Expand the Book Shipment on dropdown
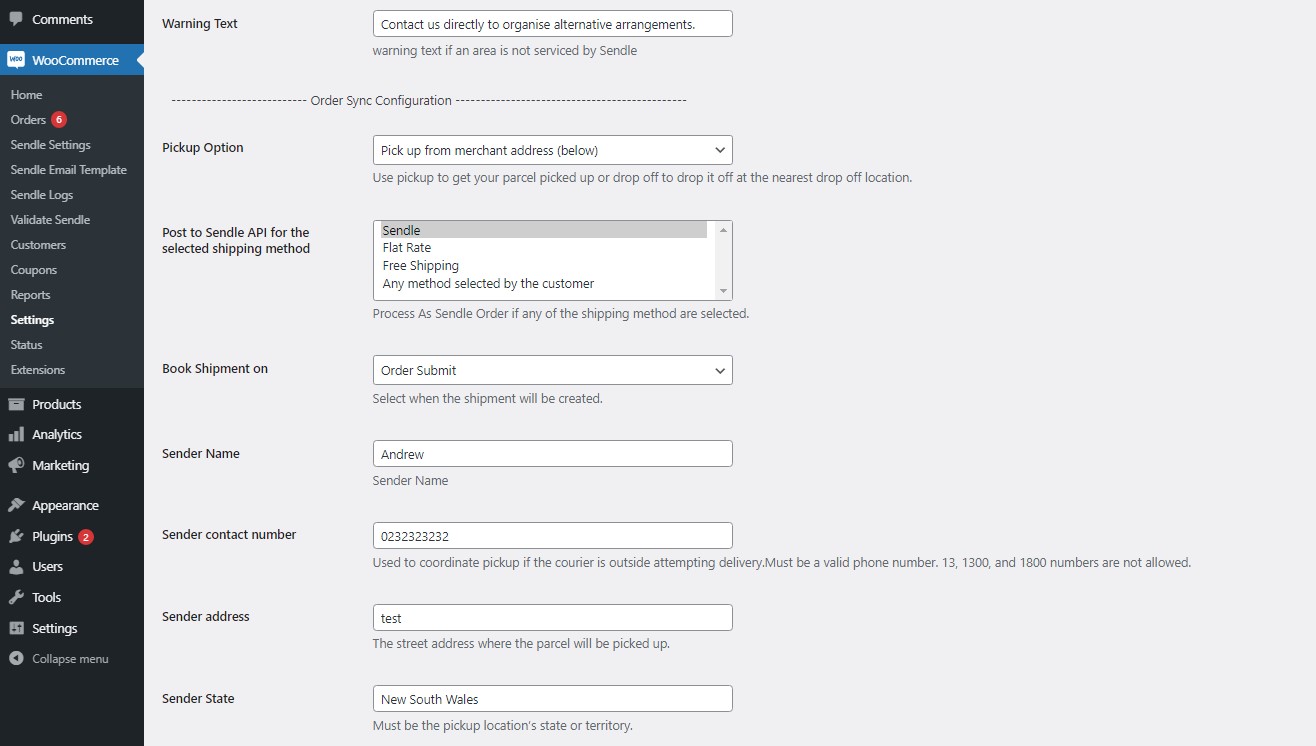The width and height of the screenshot is (1316, 746). tap(552, 370)
